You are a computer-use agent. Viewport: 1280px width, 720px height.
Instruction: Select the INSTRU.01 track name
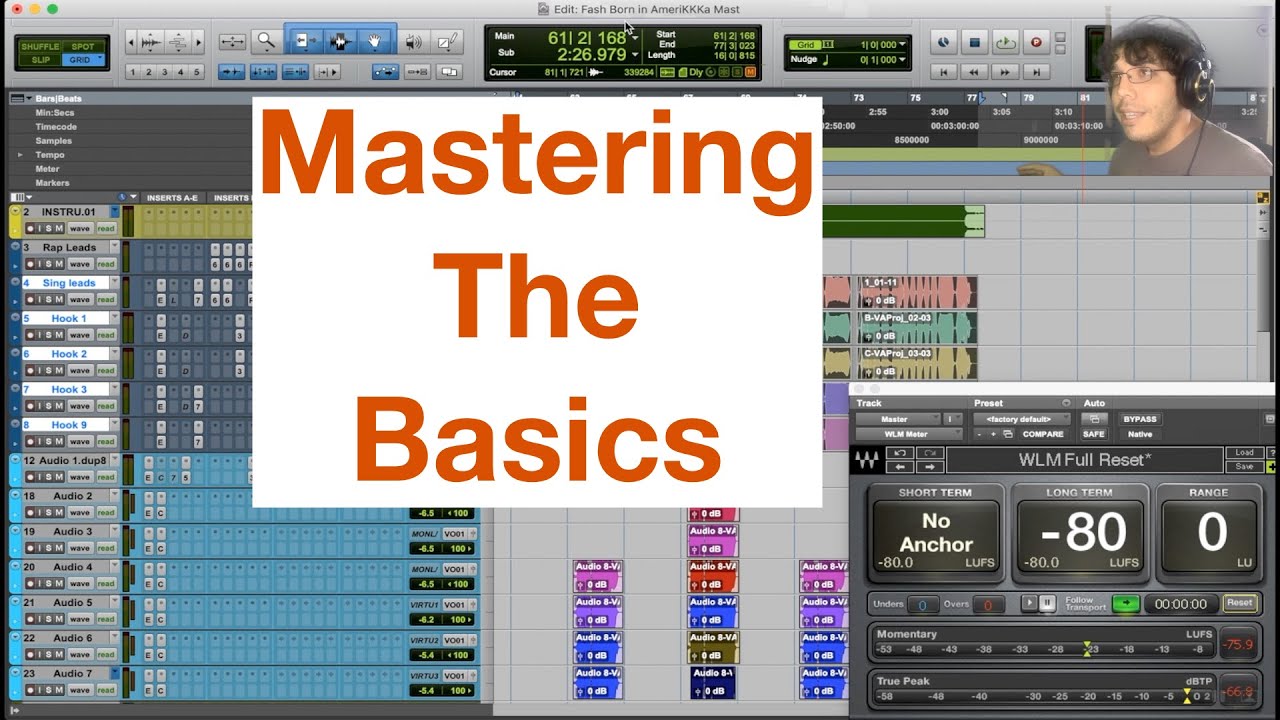(x=68, y=212)
